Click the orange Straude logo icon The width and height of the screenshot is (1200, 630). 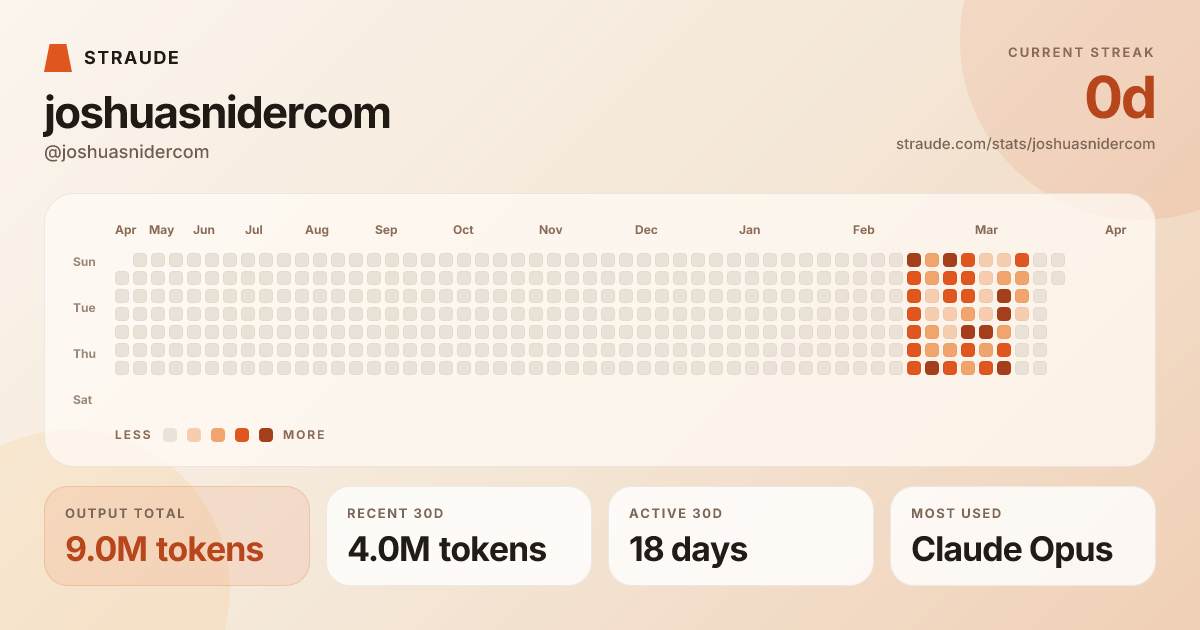58,58
